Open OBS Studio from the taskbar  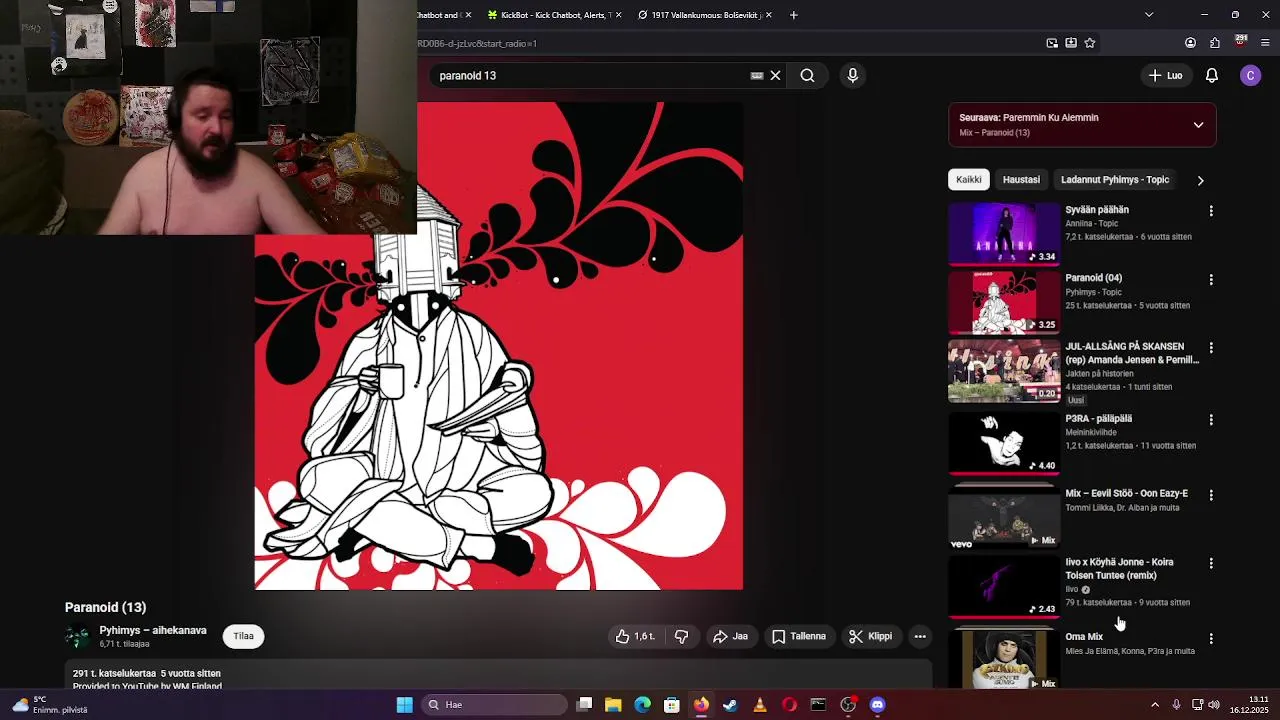tap(848, 705)
